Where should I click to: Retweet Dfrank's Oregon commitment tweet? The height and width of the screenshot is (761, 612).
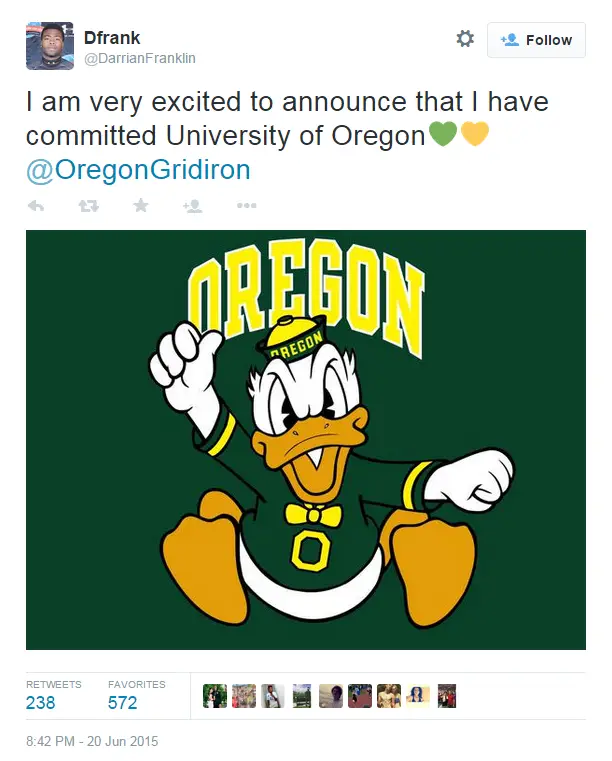pyautogui.click(x=88, y=206)
